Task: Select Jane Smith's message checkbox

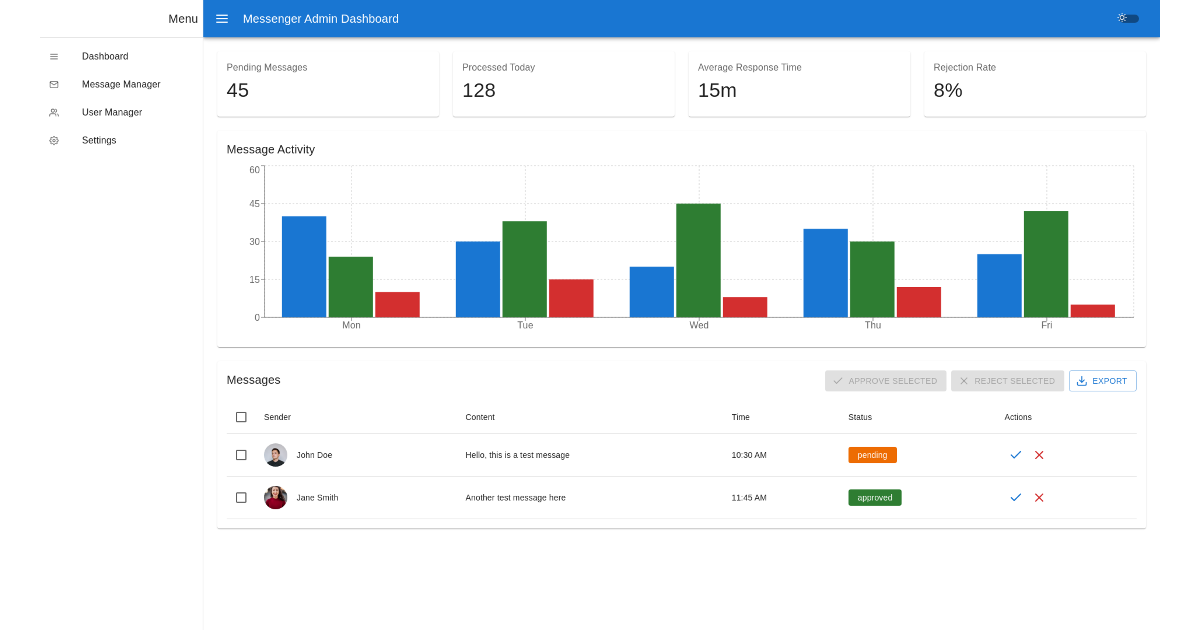Action: 241,497
